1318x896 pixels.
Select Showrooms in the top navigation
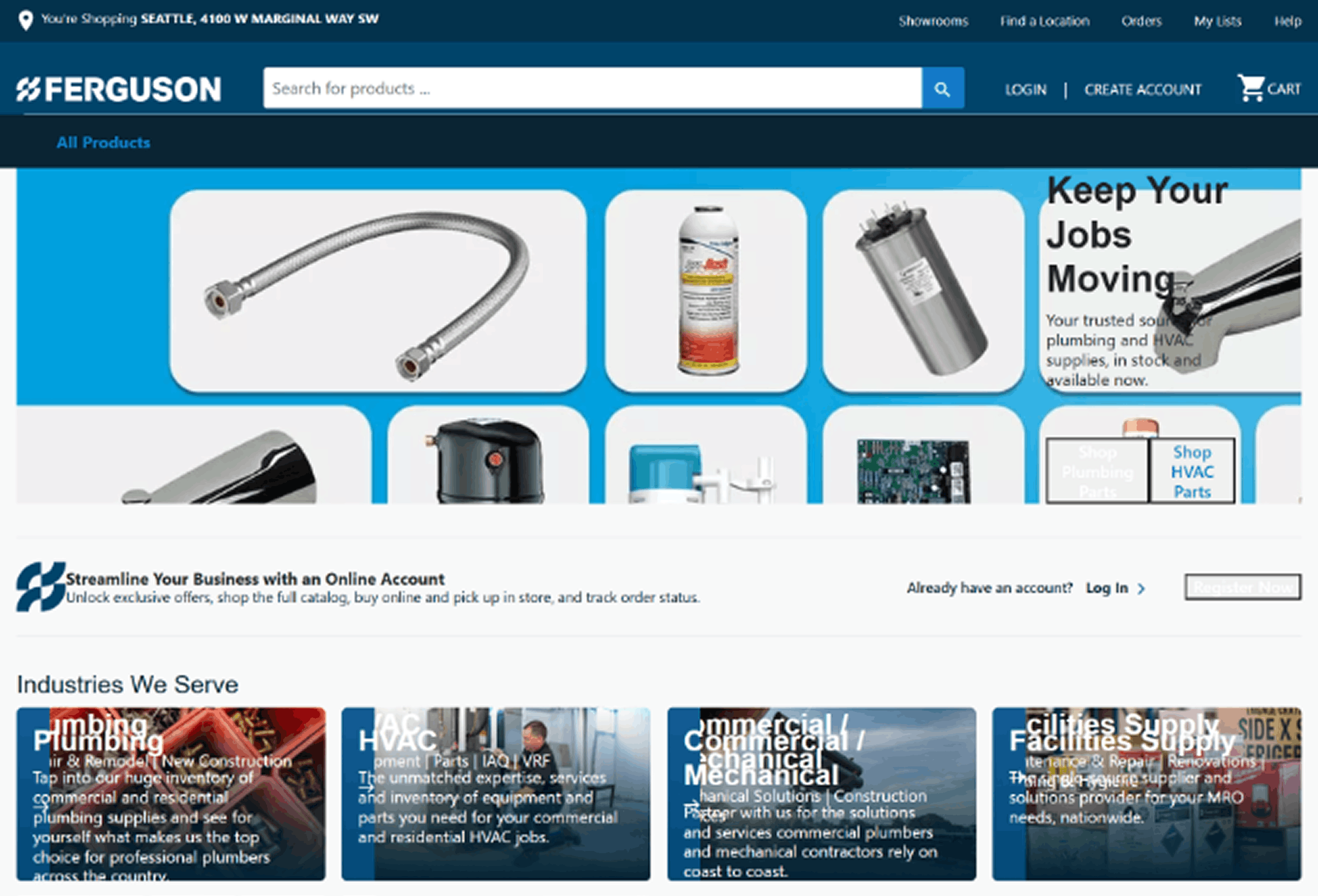[934, 21]
